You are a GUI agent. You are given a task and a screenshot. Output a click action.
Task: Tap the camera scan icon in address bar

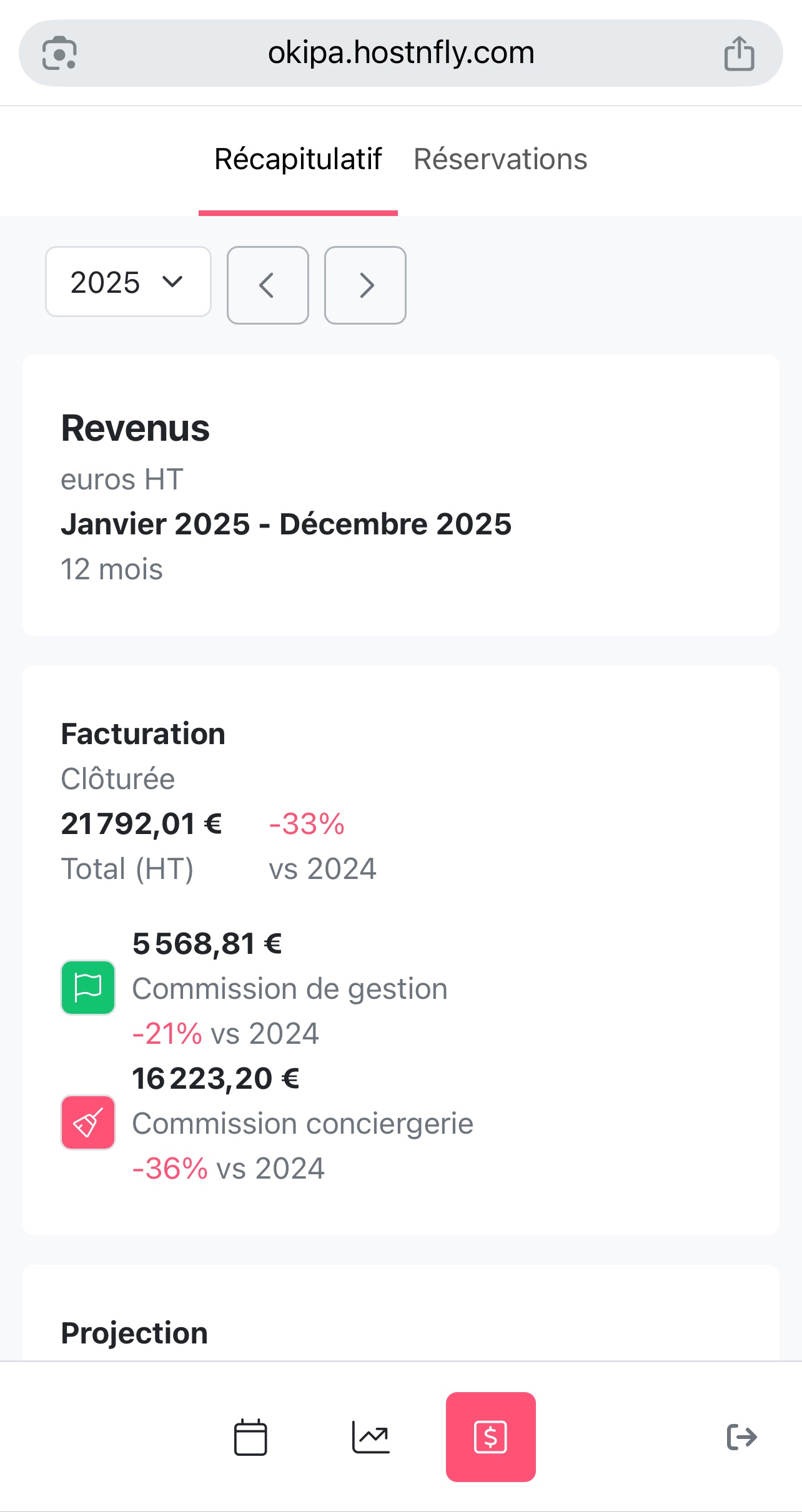(59, 54)
